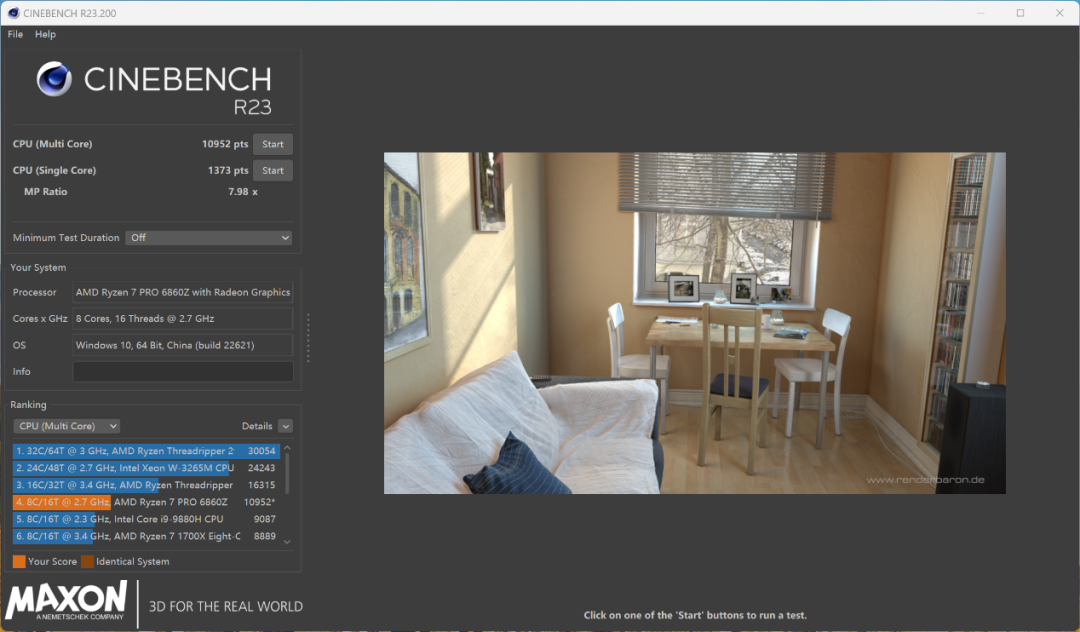
Task: Maximize the Cinebench window
Action: pyautogui.click(x=1020, y=13)
